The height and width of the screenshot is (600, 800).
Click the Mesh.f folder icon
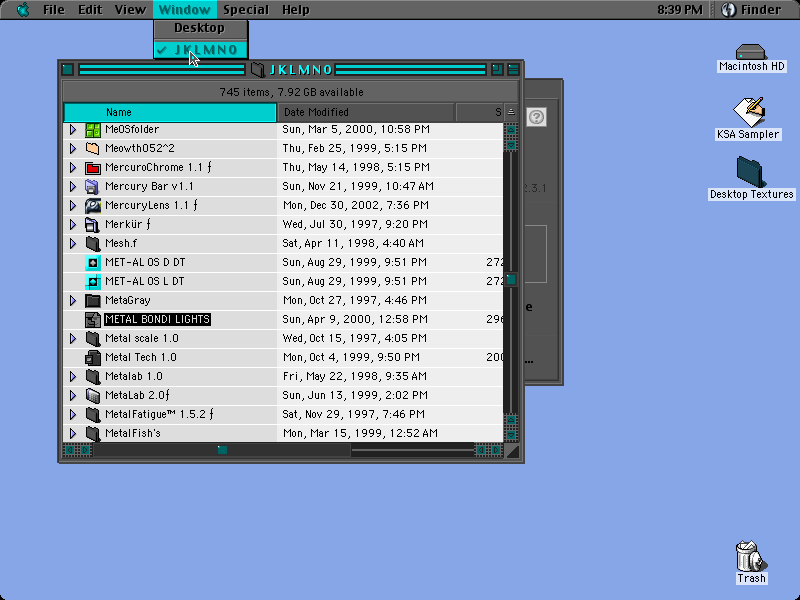(92, 243)
